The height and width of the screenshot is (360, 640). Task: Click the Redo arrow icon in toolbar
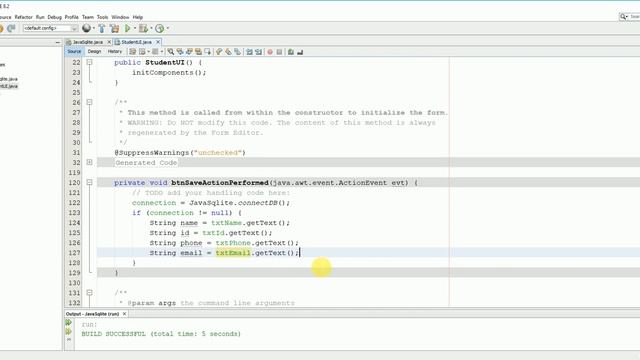coord(11,28)
